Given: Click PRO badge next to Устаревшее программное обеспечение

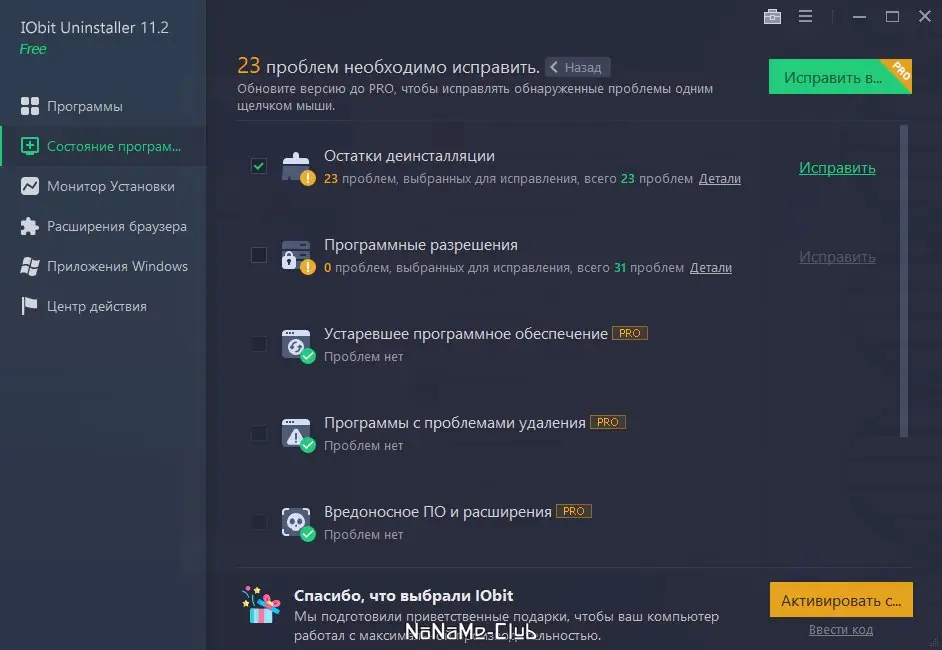Looking at the screenshot, I should (630, 333).
